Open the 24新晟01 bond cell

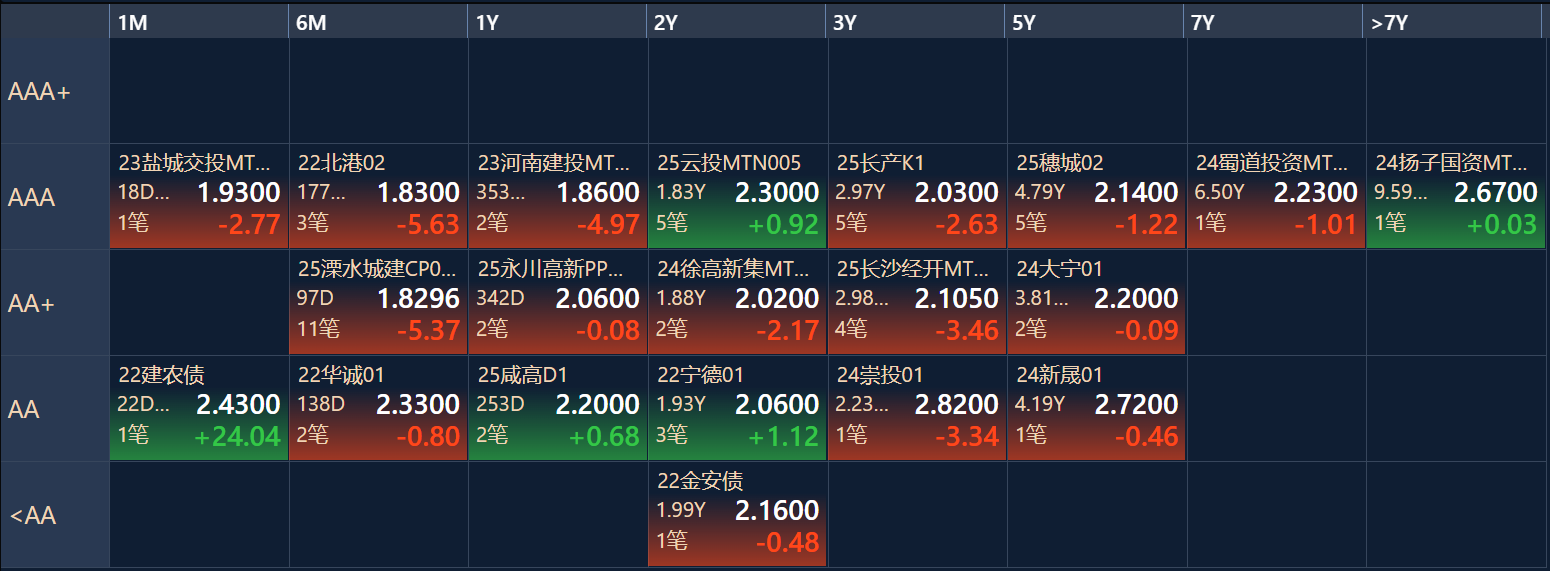coord(1097,409)
